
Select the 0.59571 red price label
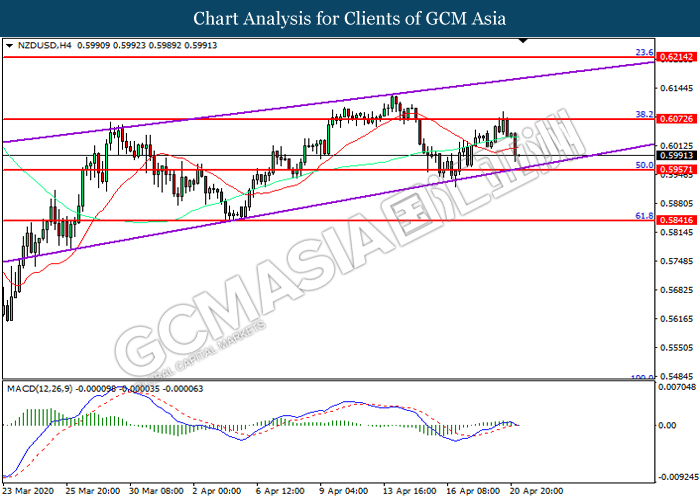[677, 170]
